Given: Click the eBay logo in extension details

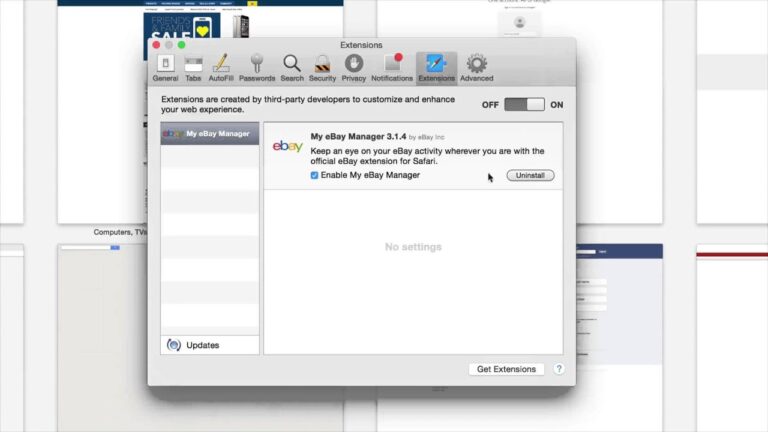Looking at the screenshot, I should [288, 146].
